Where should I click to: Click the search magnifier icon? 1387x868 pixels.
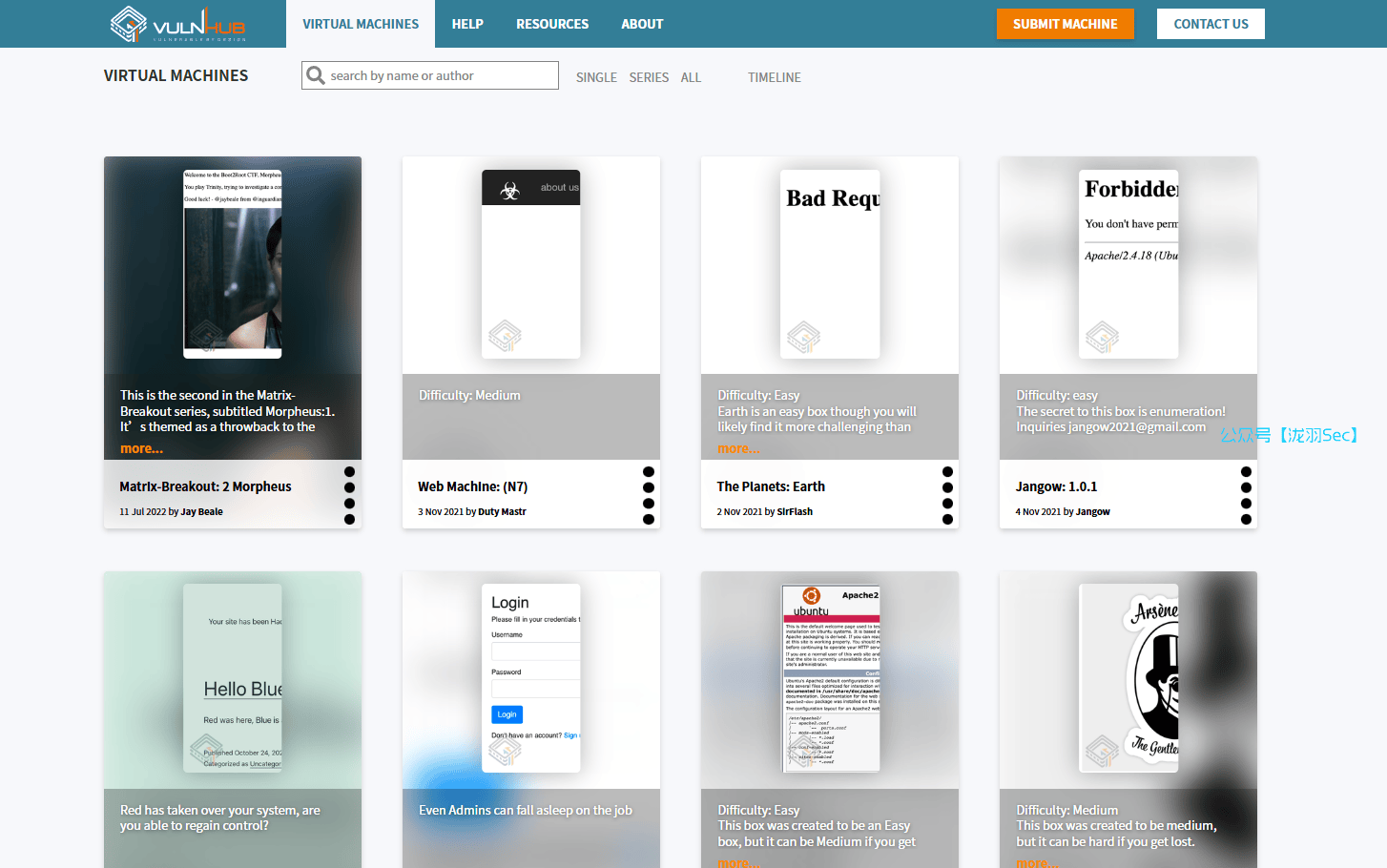[x=315, y=75]
